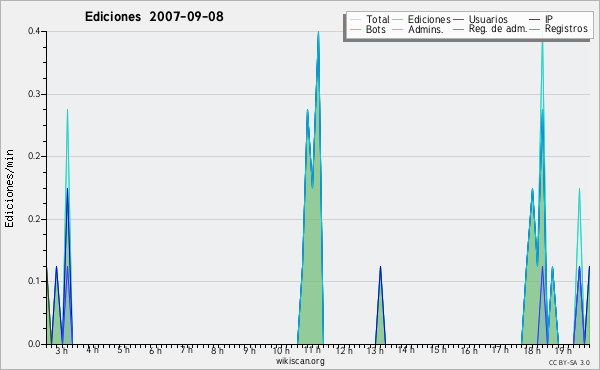600x370 pixels.
Task: Click the 'Bots' legend entry
Action: point(368,29)
